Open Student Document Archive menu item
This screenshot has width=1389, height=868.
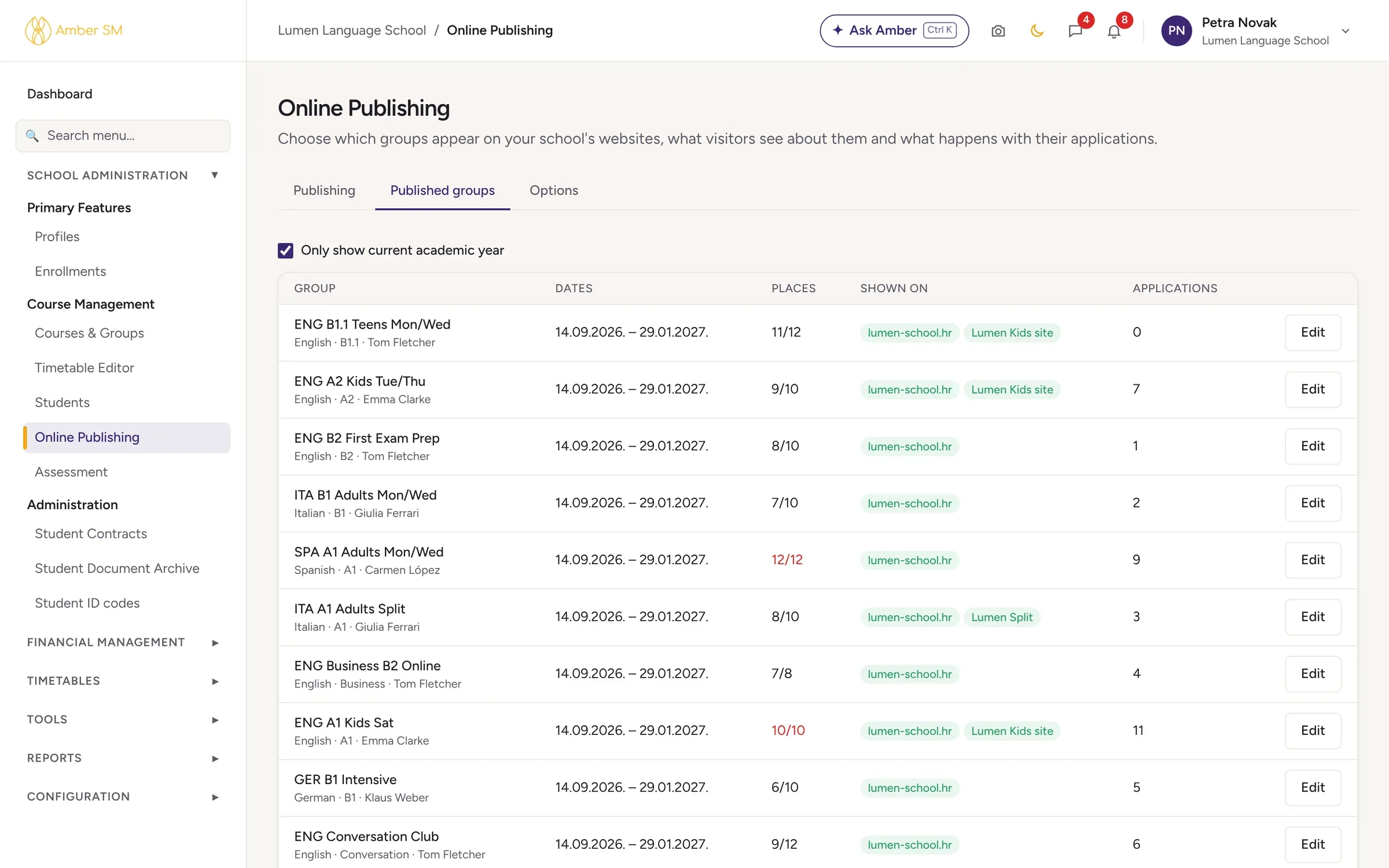point(117,568)
